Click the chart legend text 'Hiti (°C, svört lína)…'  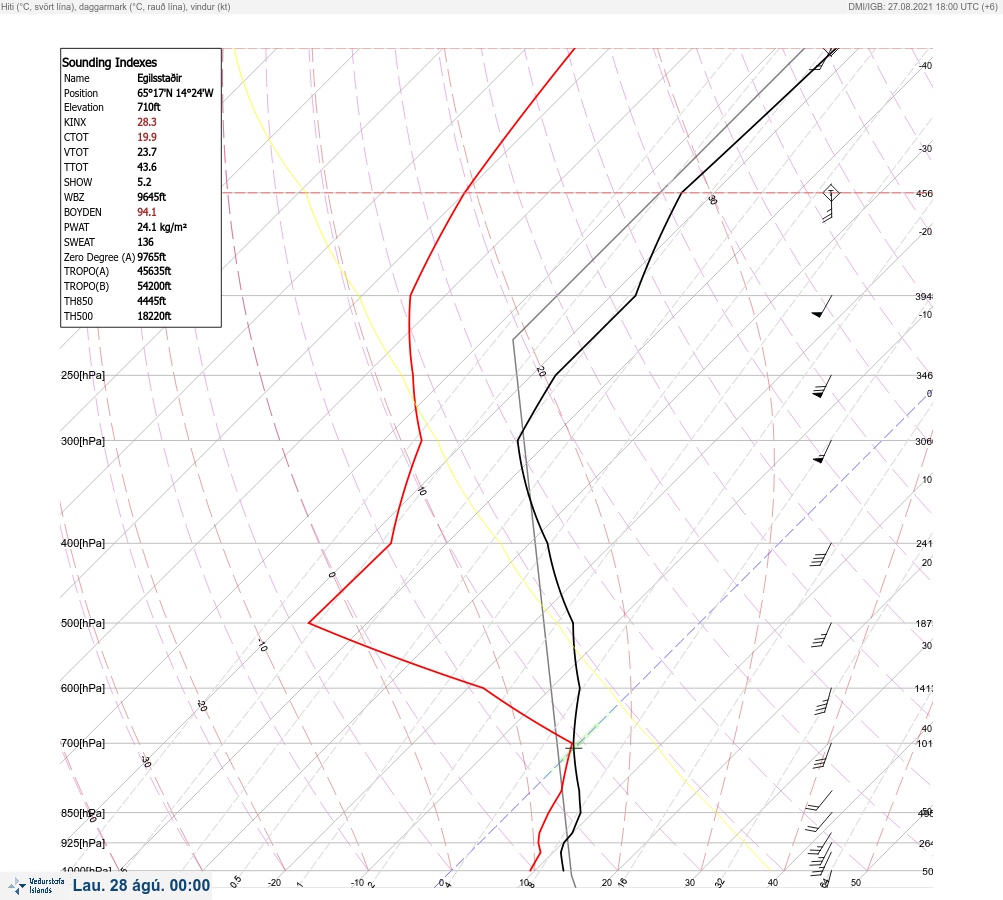point(116,7)
